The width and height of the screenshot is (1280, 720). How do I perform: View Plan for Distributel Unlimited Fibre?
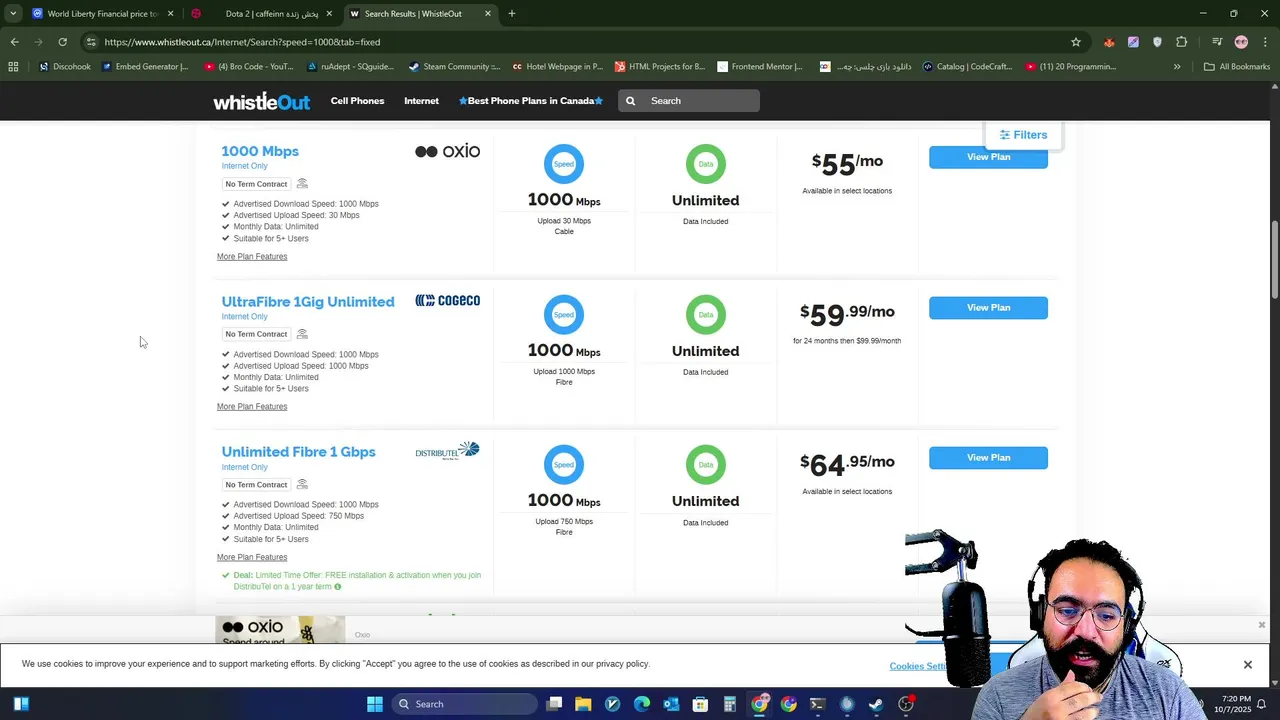point(988,458)
